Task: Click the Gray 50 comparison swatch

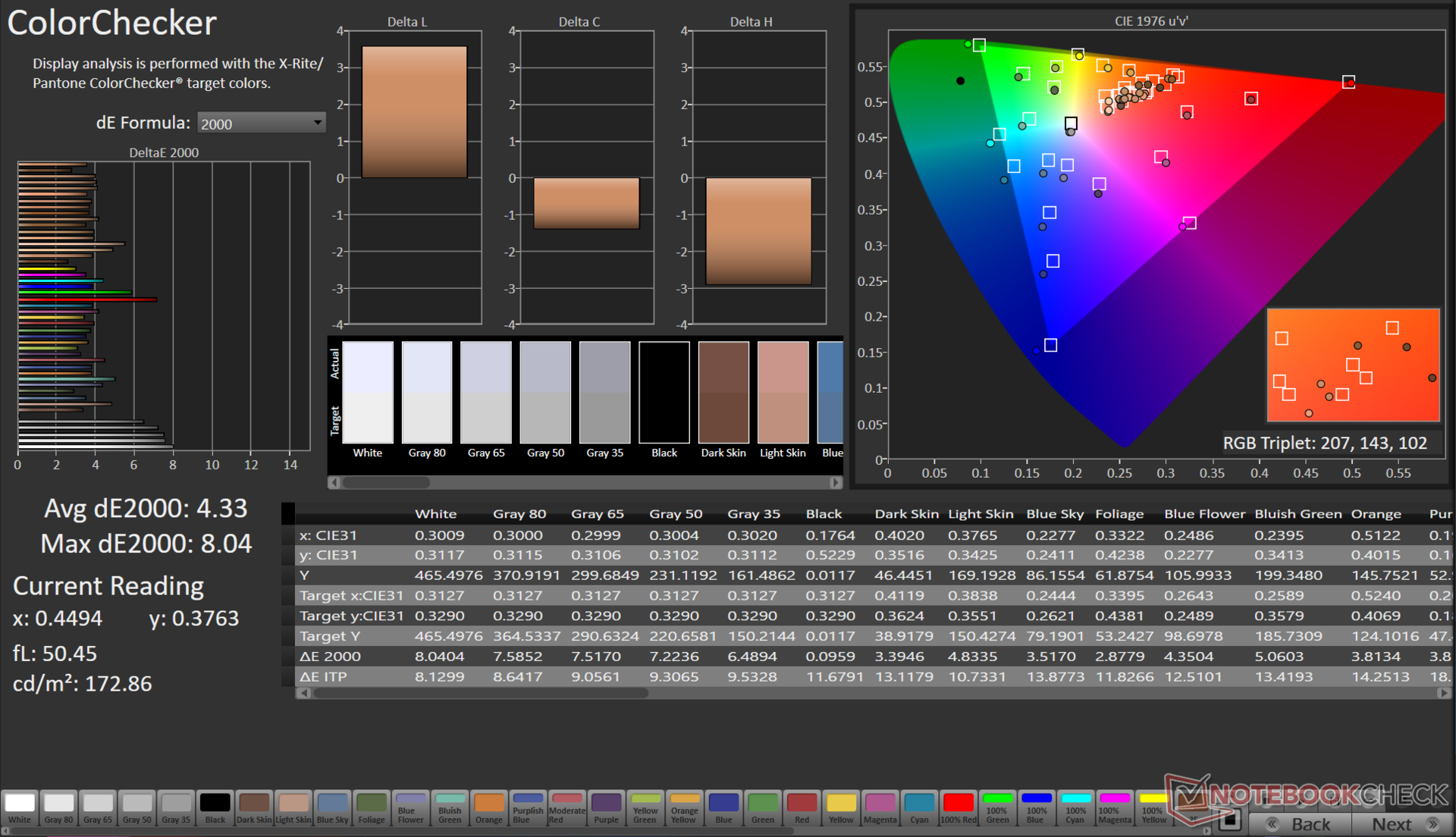Action: click(x=545, y=392)
